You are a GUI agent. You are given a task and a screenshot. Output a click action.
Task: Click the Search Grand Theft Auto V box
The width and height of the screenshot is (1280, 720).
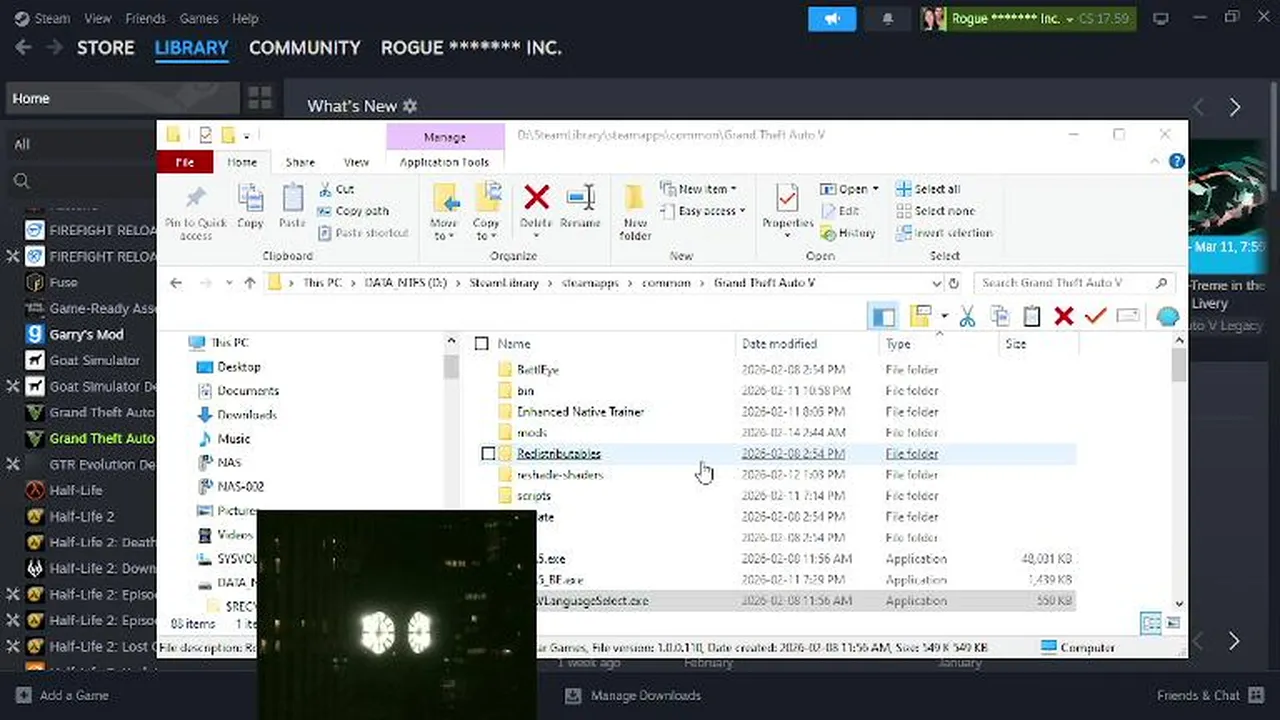coord(1074,283)
